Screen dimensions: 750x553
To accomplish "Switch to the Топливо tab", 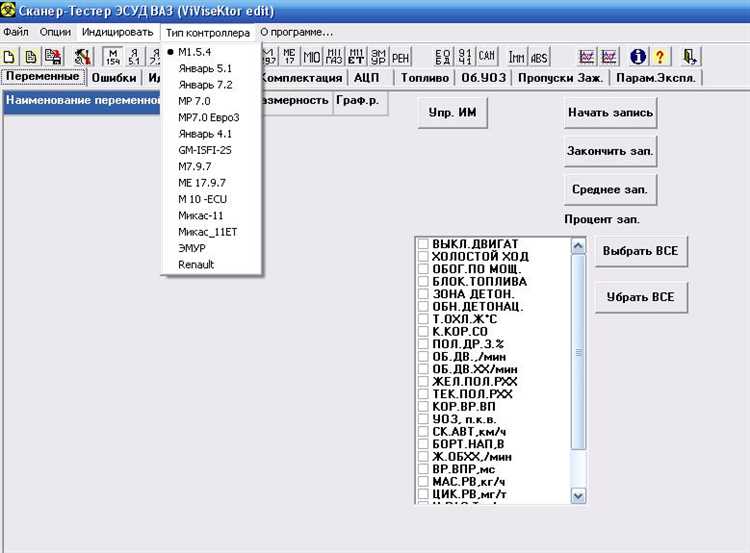I will [425, 77].
